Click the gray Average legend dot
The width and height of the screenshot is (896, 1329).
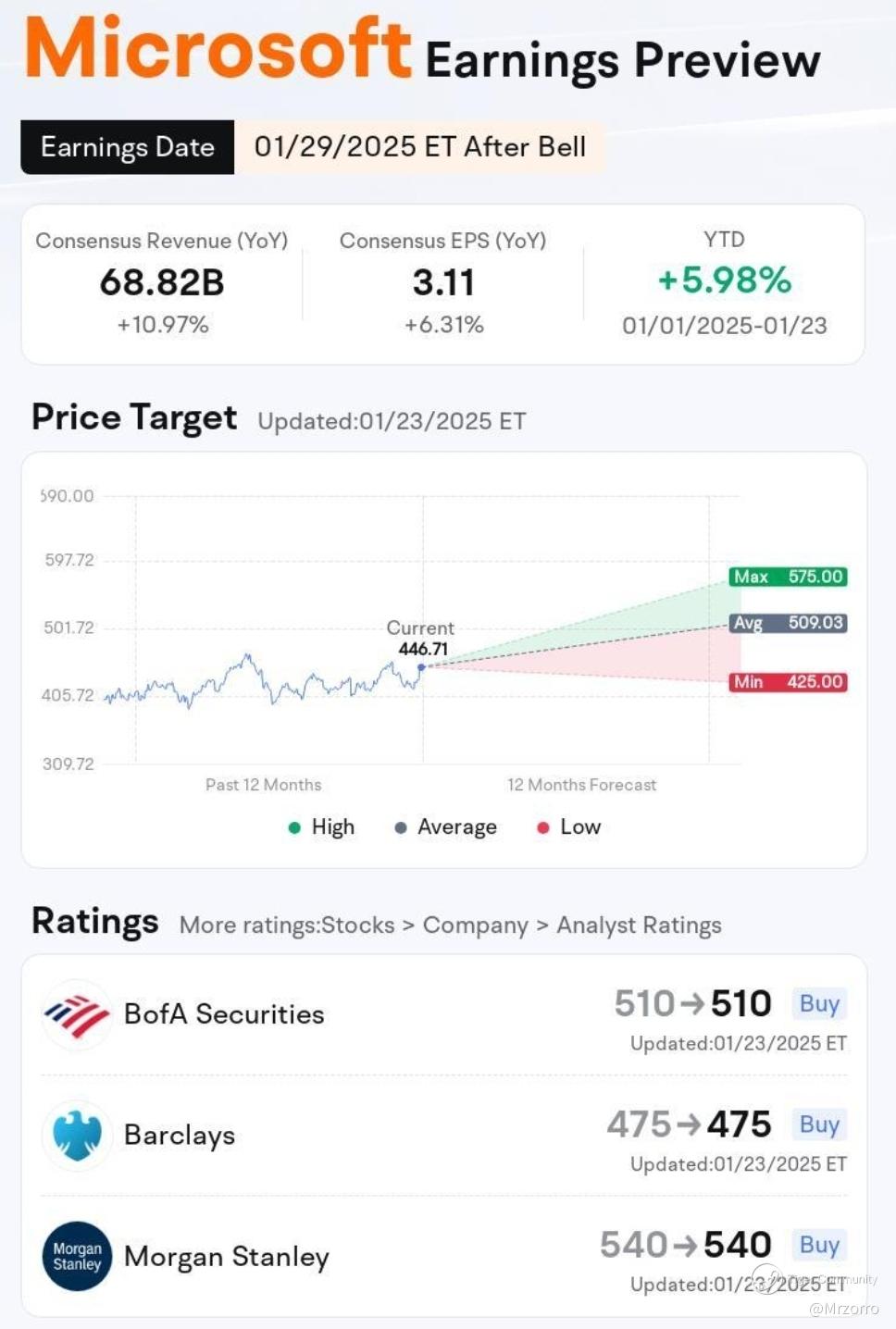(x=401, y=827)
